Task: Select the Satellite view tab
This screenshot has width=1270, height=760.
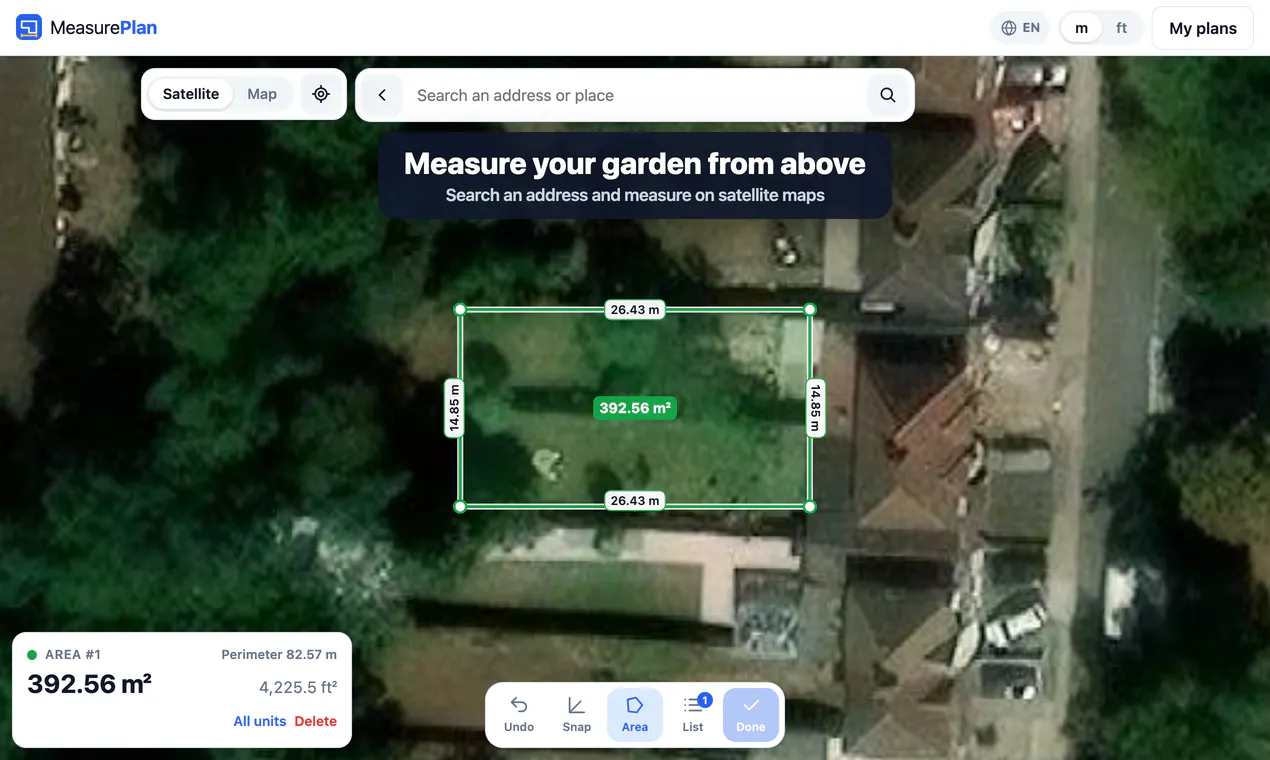Action: coord(191,94)
